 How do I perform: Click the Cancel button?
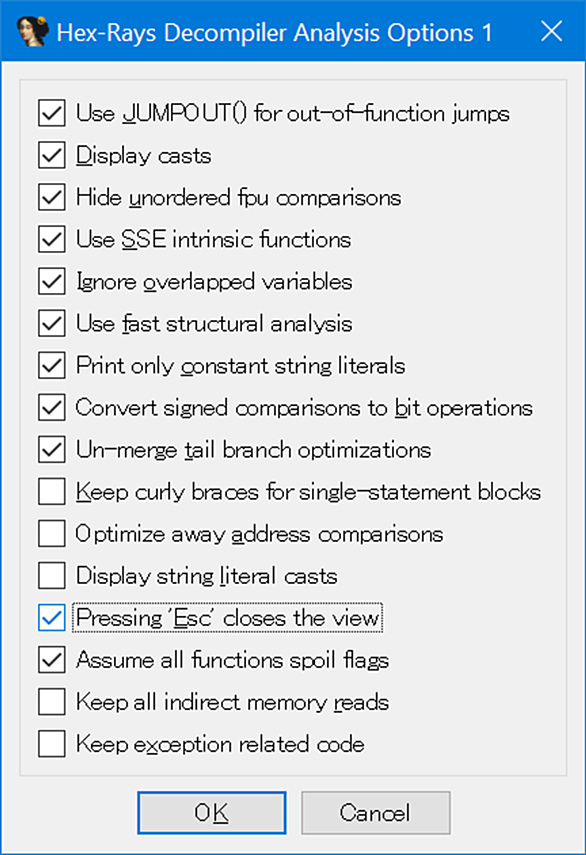pos(376,812)
